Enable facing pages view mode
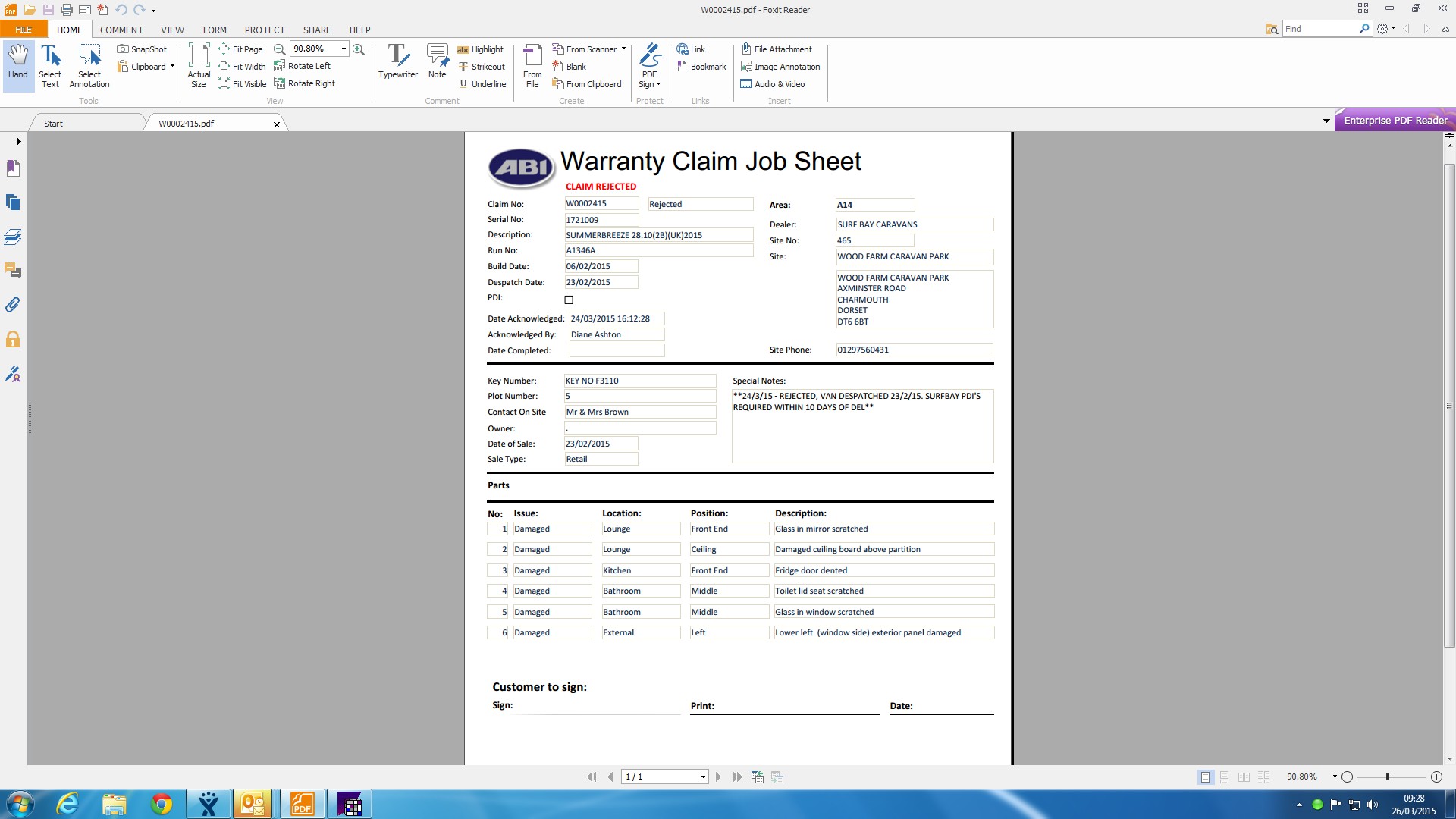This screenshot has width=1456, height=819. click(x=1244, y=777)
